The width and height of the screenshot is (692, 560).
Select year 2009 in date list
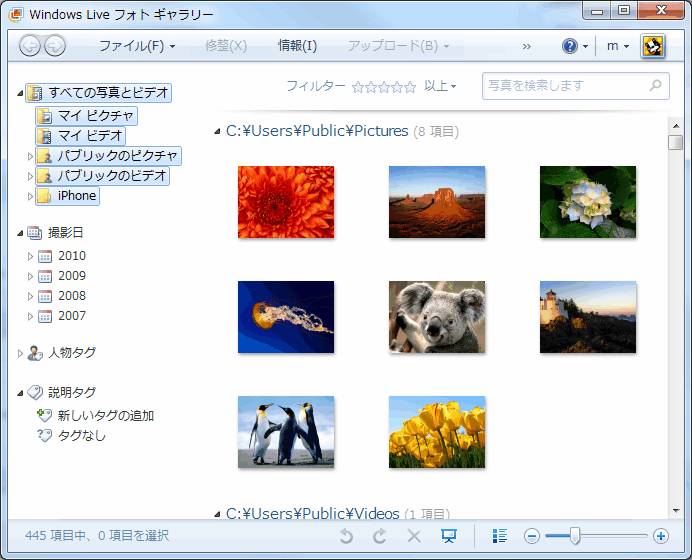point(71,276)
